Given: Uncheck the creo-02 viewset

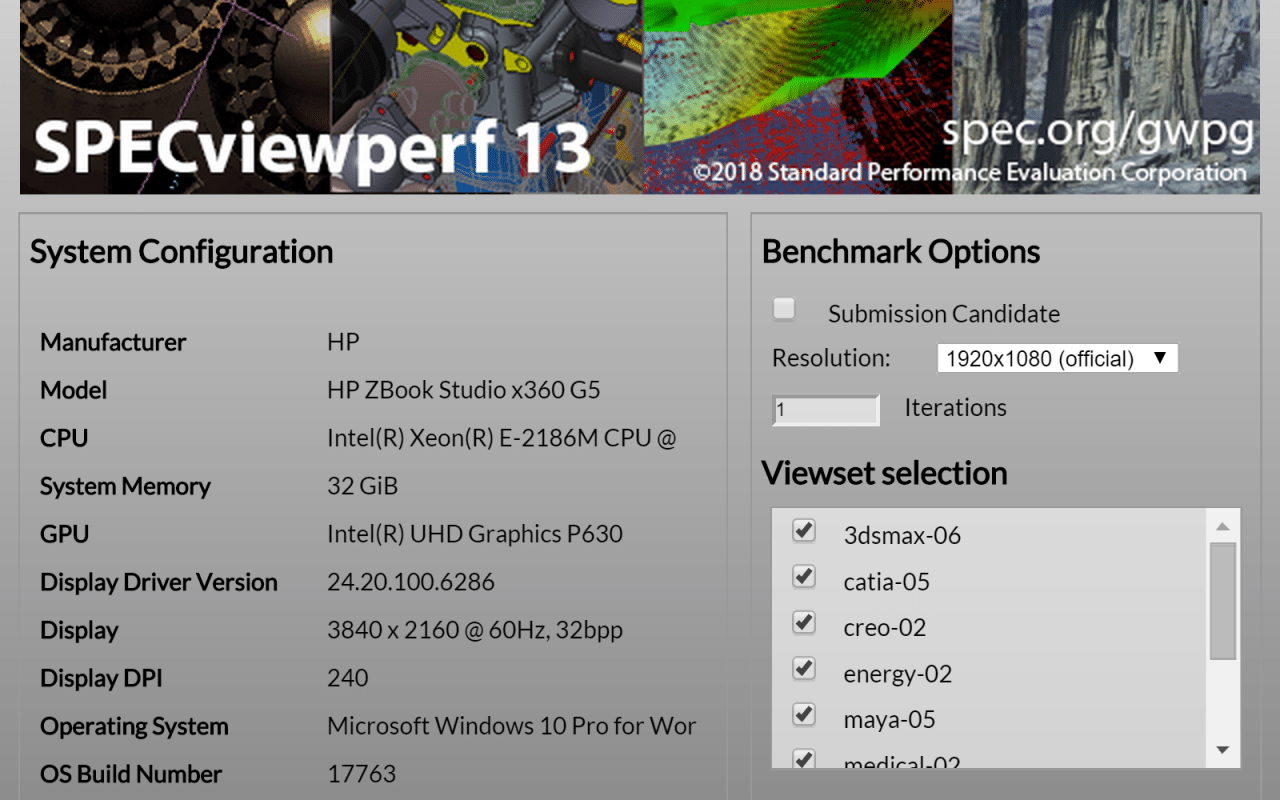Looking at the screenshot, I should [x=804, y=622].
